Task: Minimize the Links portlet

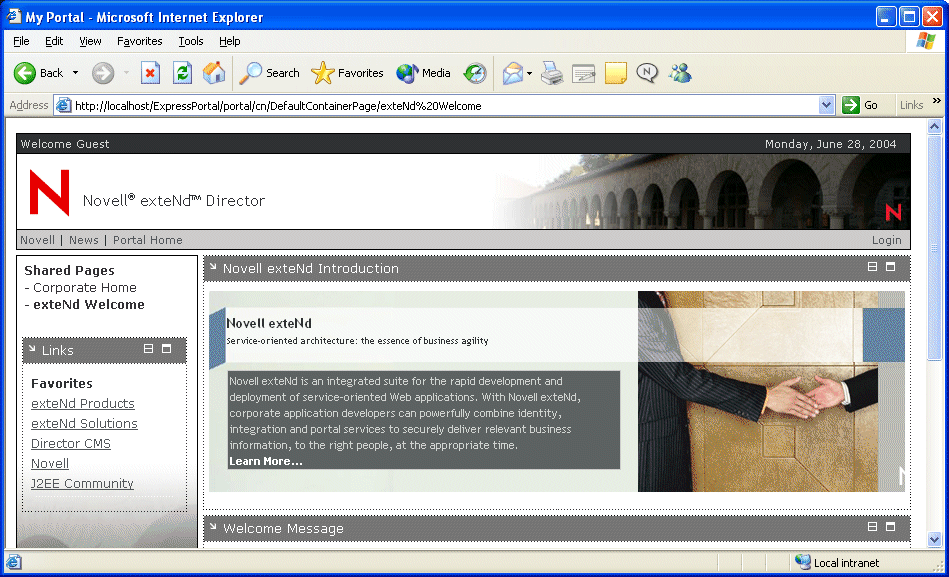Action: click(148, 349)
